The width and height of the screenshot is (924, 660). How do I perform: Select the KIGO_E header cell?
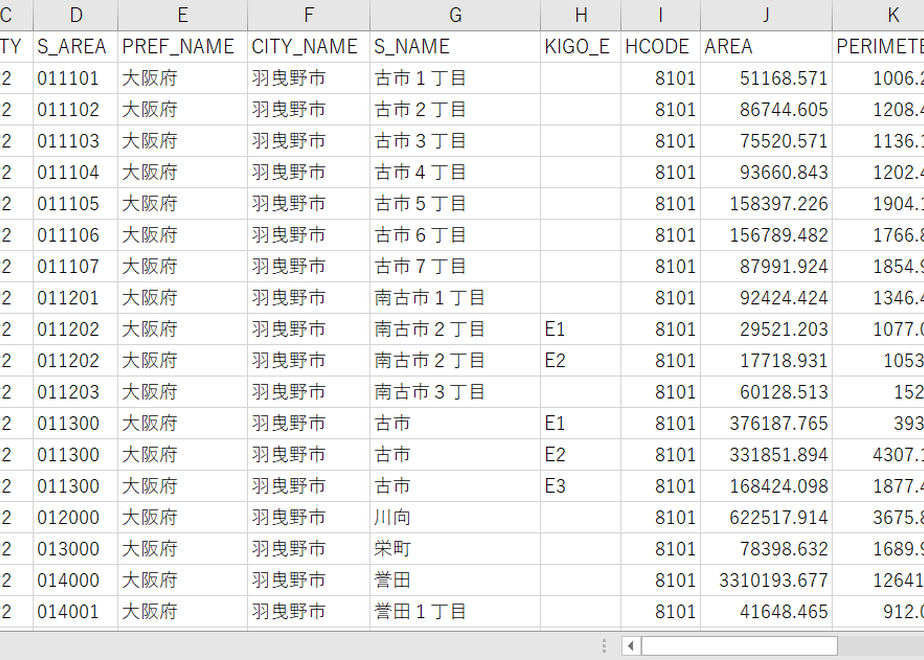click(x=580, y=47)
